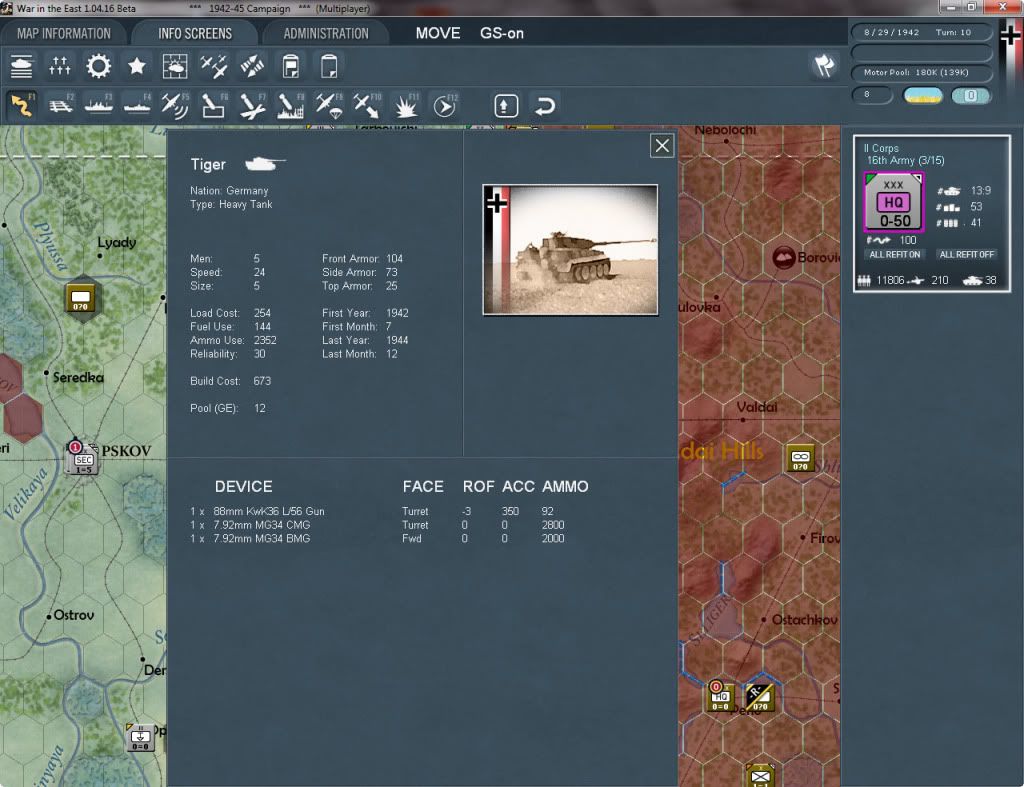1024x787 pixels.
Task: Open the ADMINISTRATION tab
Action: point(326,33)
